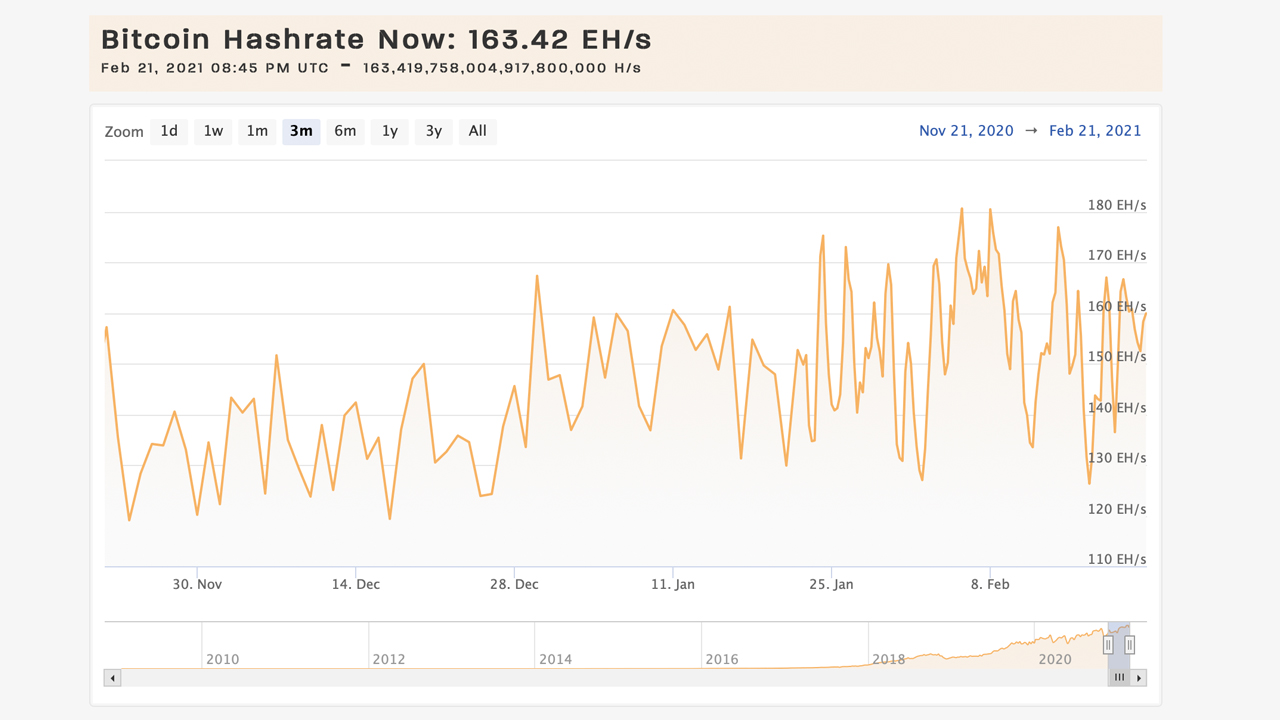
Task: Click the 2014 label in navigator
Action: tap(555, 659)
